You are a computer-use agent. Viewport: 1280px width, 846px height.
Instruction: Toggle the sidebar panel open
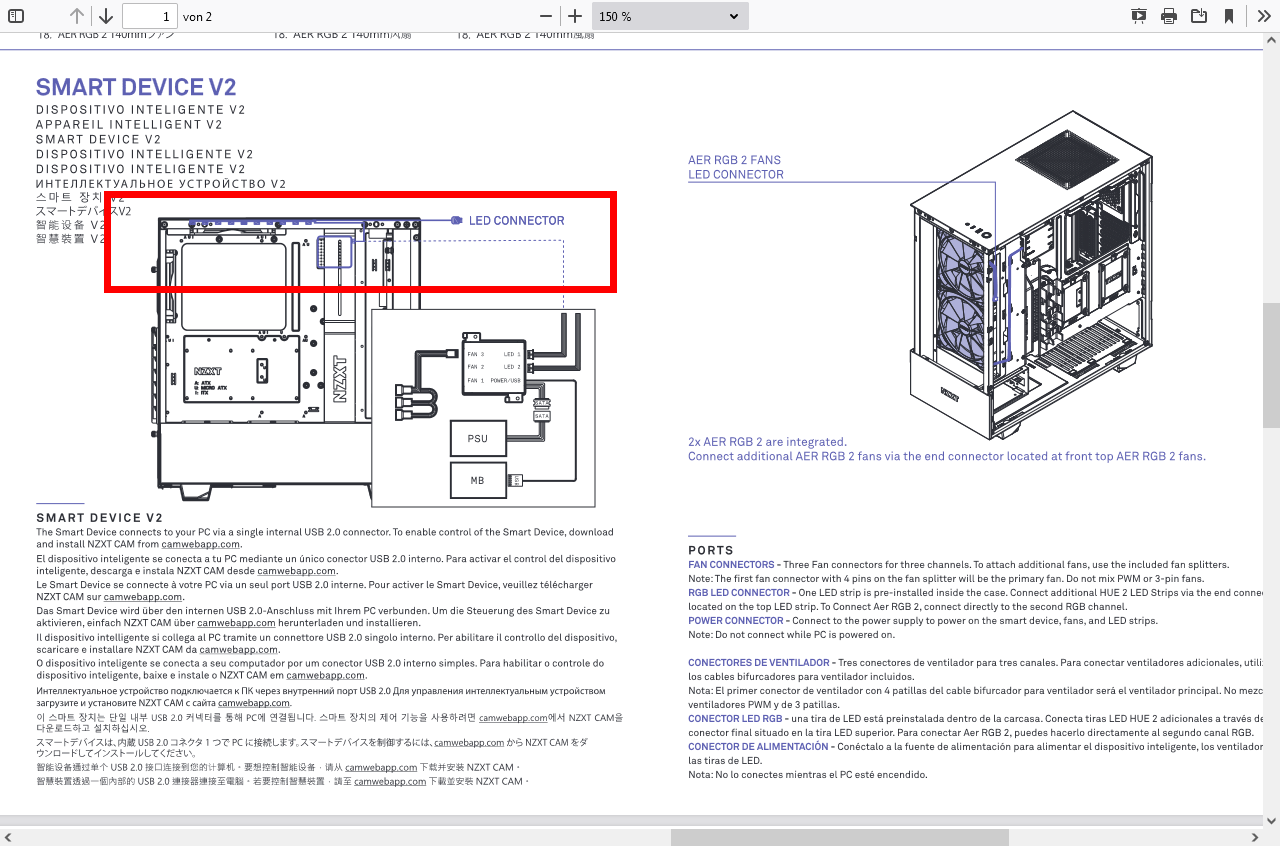14,16
